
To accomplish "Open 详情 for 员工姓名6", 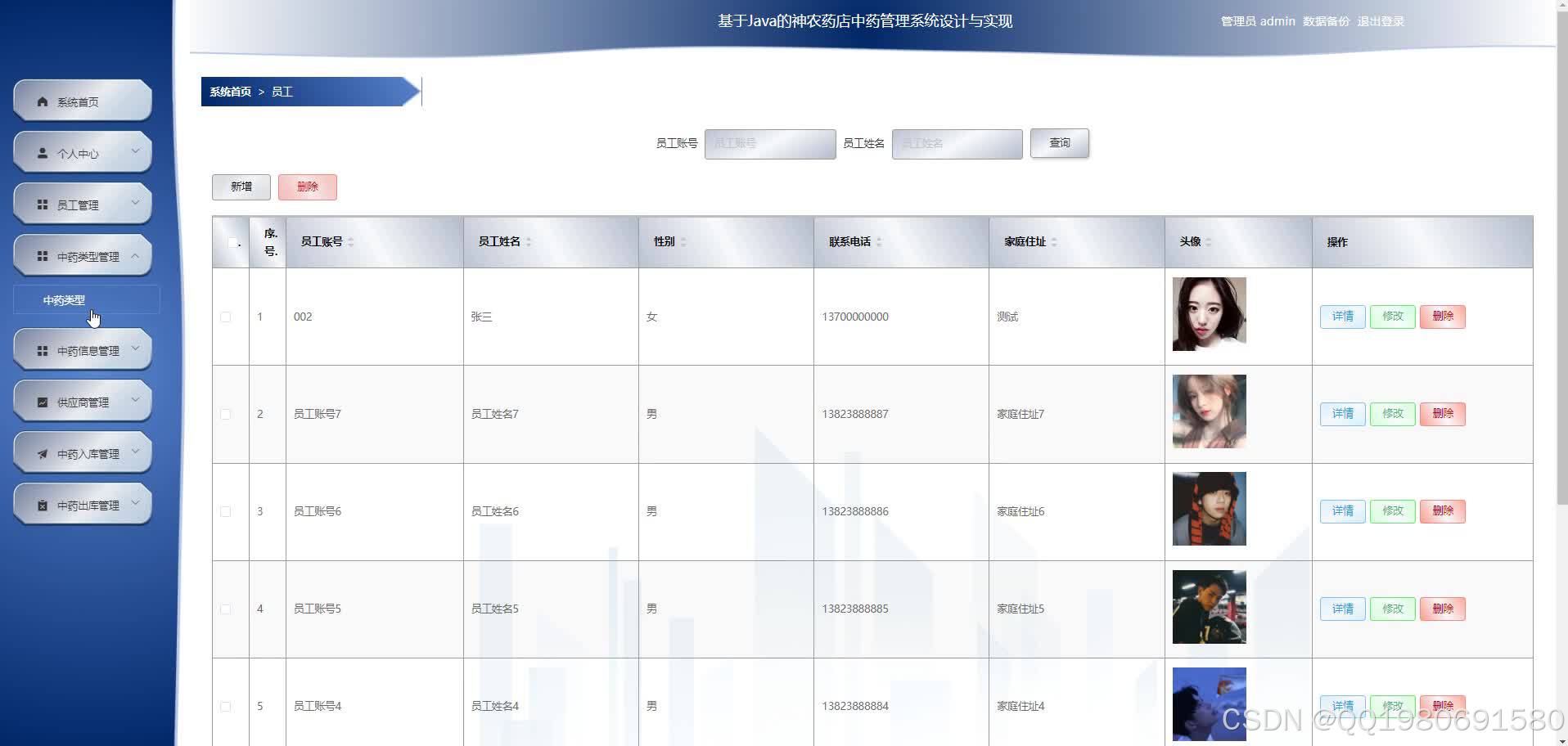I will coord(1342,511).
